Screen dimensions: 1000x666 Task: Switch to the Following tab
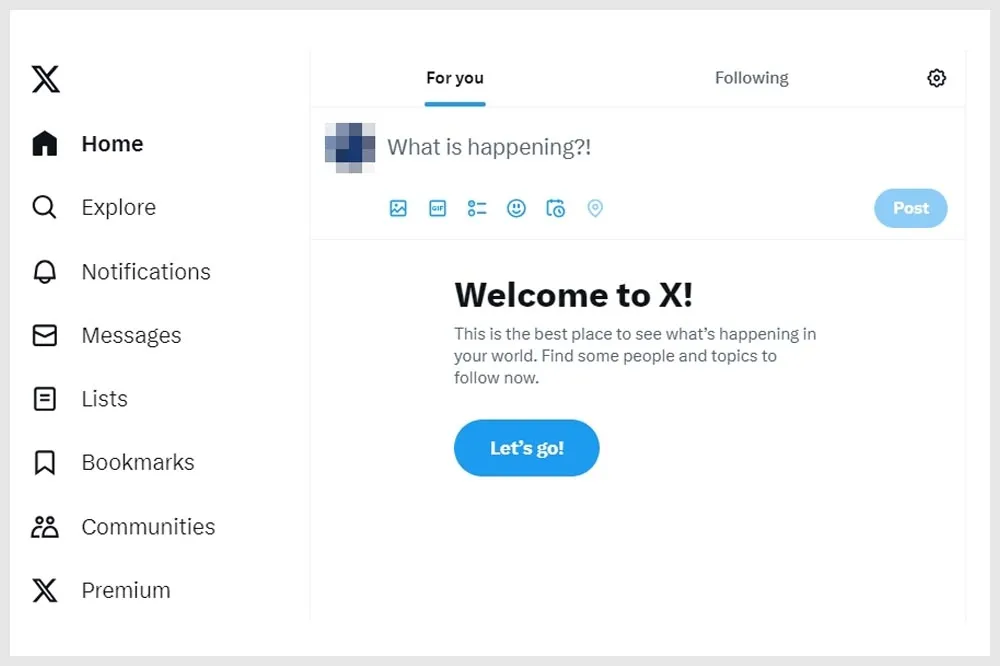(x=751, y=78)
